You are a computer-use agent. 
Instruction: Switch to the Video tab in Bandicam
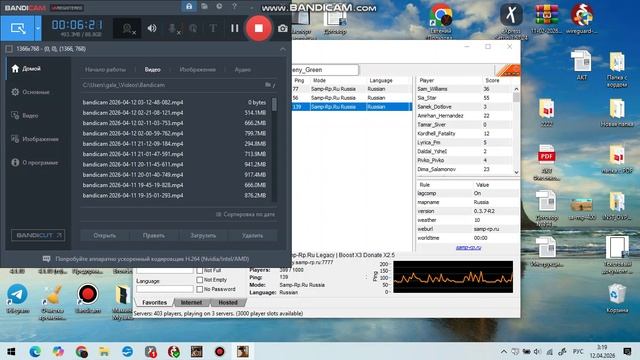click(x=152, y=70)
